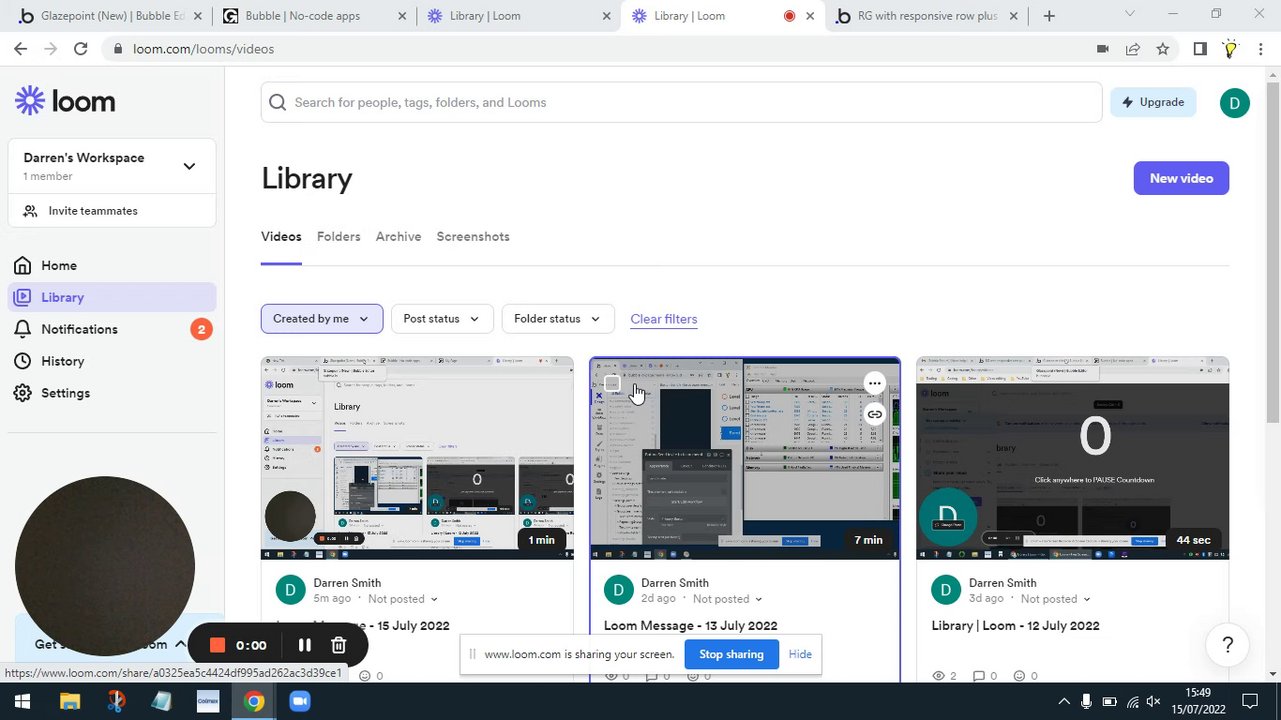The image size is (1281, 720).
Task: Select the checkbox on the 7 min video thumbnail
Action: [x=612, y=383]
